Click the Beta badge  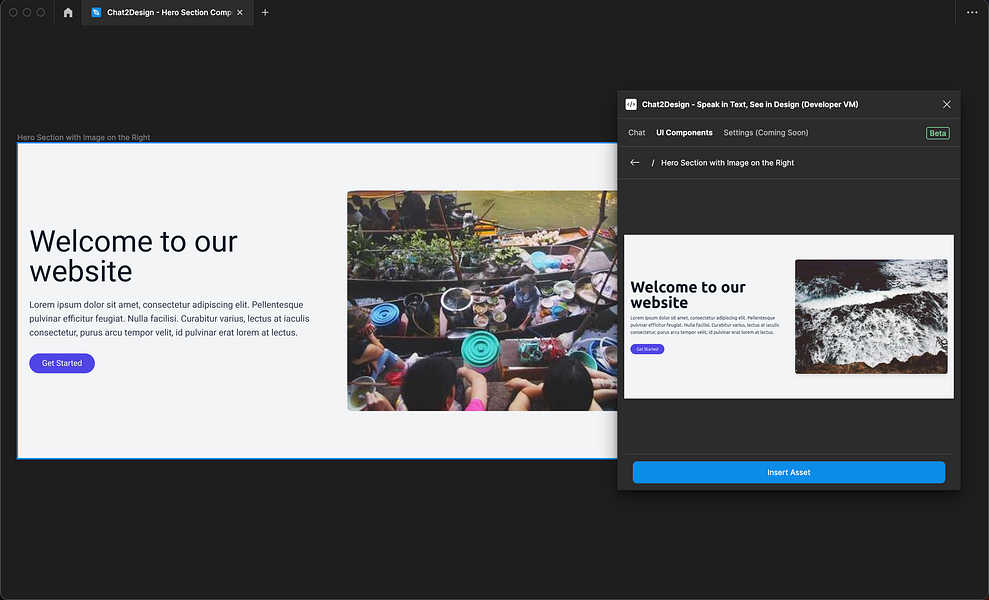[x=937, y=132]
